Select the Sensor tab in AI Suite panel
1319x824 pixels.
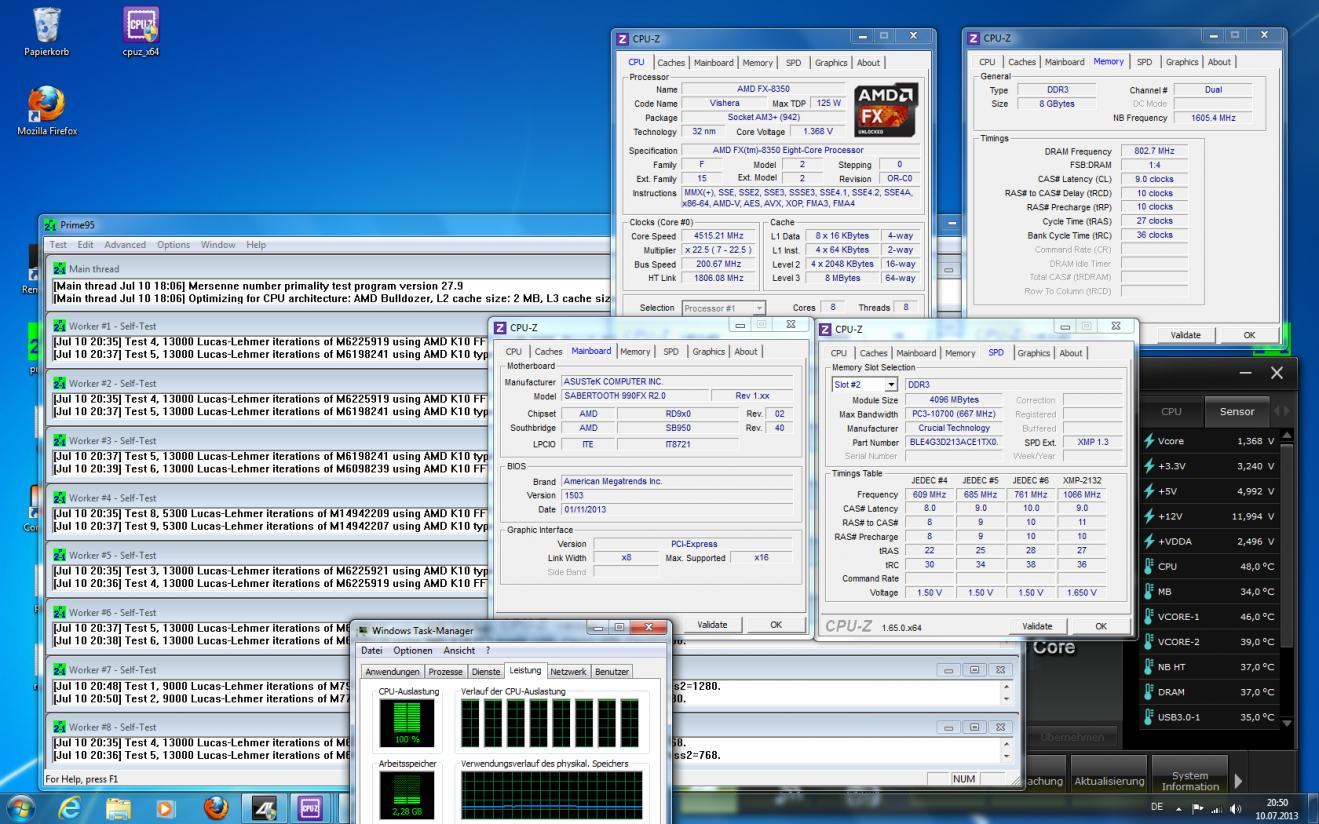coord(1236,411)
